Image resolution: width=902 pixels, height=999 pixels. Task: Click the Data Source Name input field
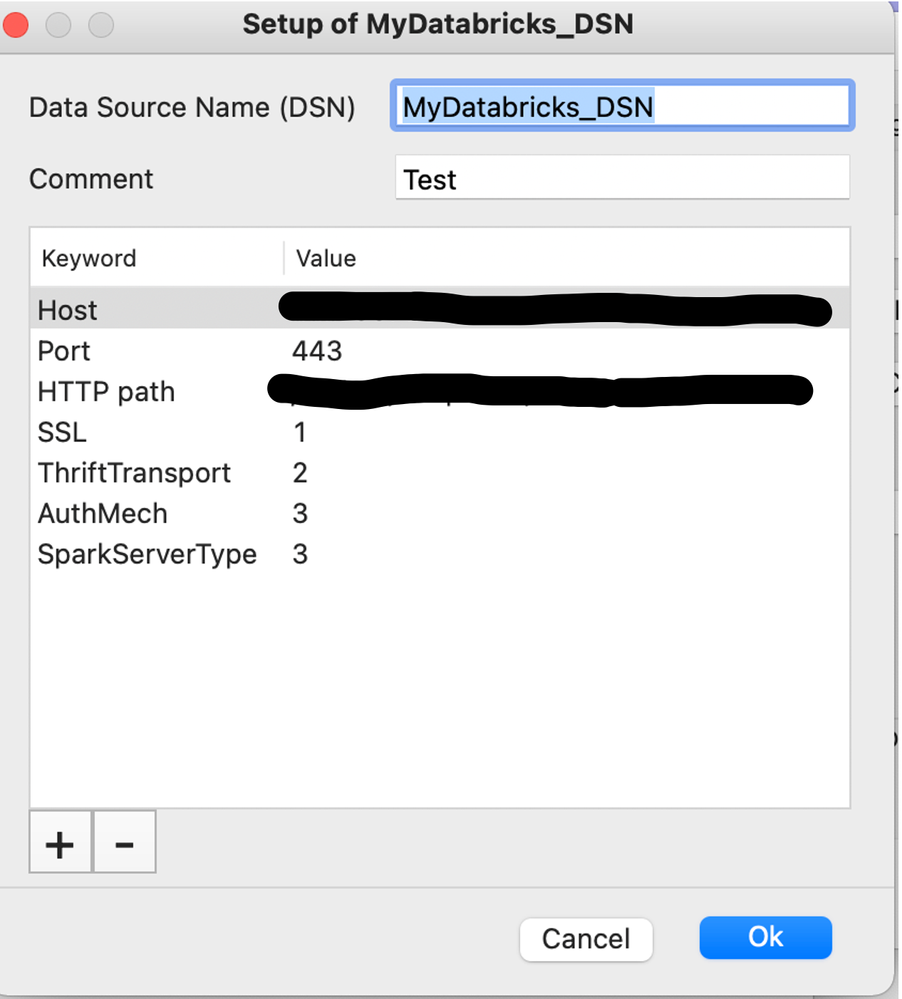tap(621, 106)
